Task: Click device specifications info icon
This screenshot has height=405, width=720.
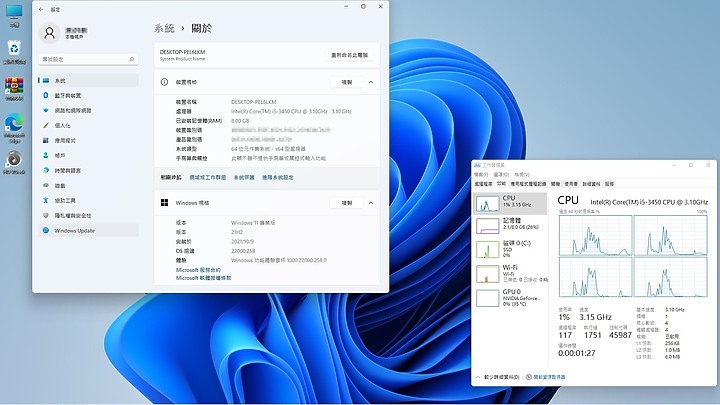Action: tap(164, 82)
